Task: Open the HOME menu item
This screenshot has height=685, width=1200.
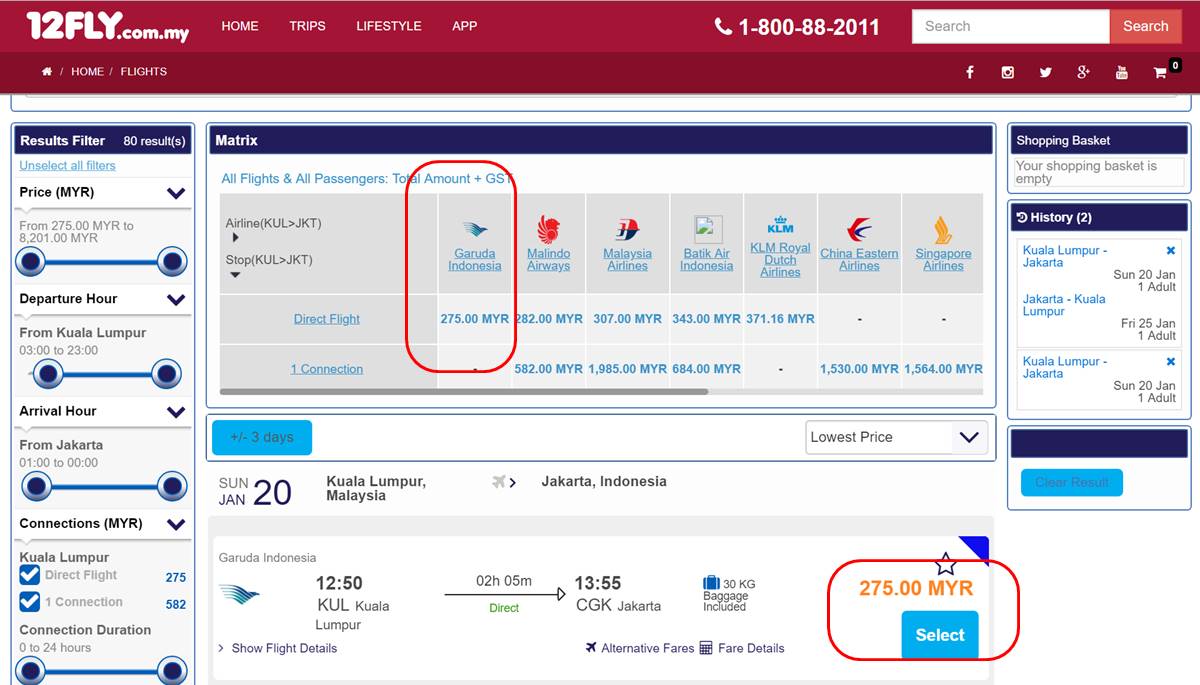Action: tap(240, 26)
